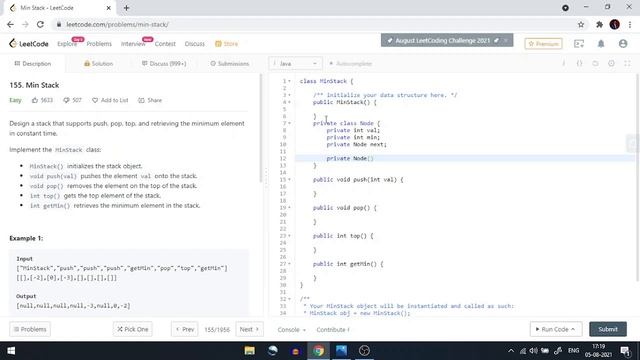This screenshot has width=640, height=360.
Task: Go to Next problem
Action: tap(249, 329)
